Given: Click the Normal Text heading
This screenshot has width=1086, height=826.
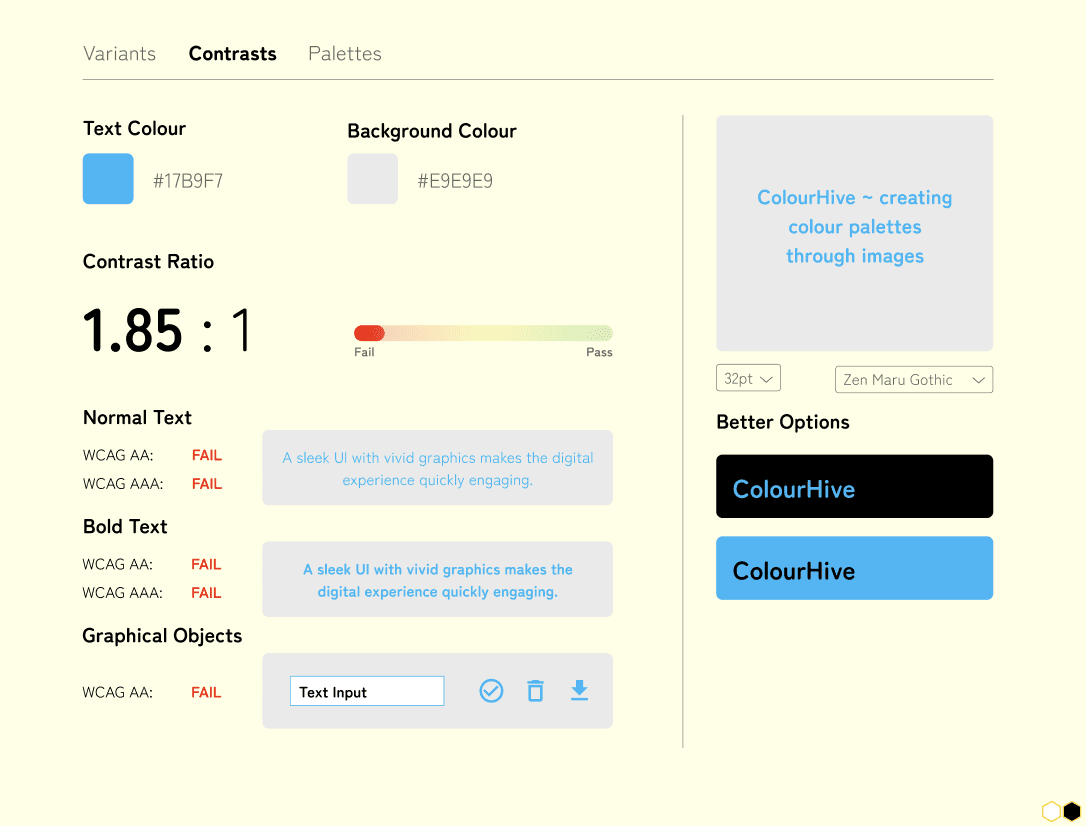Looking at the screenshot, I should [137, 418].
